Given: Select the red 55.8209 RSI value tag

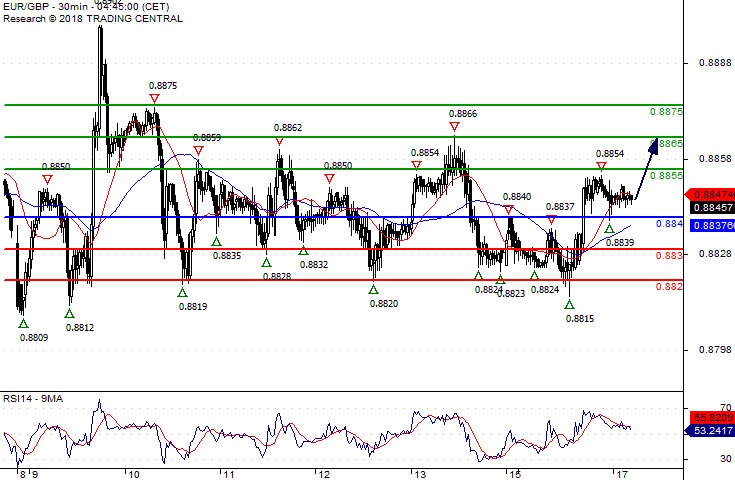Looking at the screenshot, I should pos(712,417).
